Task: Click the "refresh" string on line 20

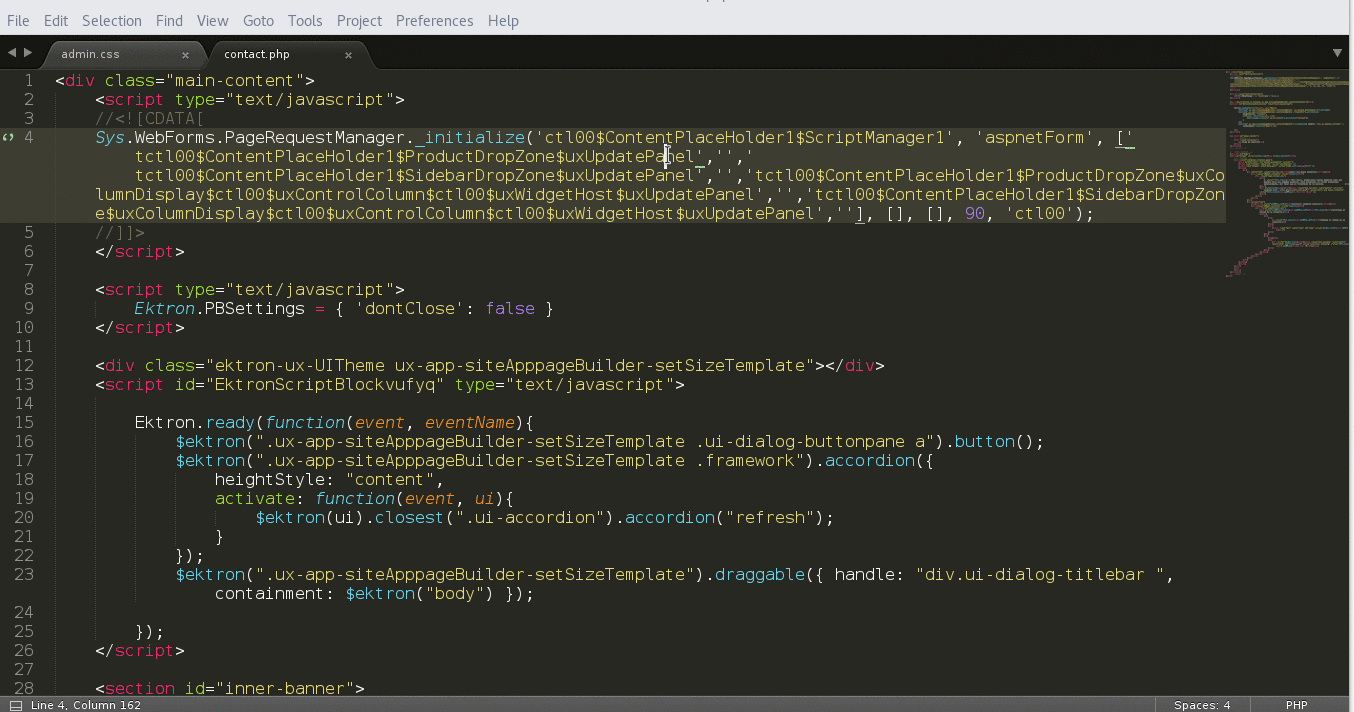Action: click(x=769, y=518)
